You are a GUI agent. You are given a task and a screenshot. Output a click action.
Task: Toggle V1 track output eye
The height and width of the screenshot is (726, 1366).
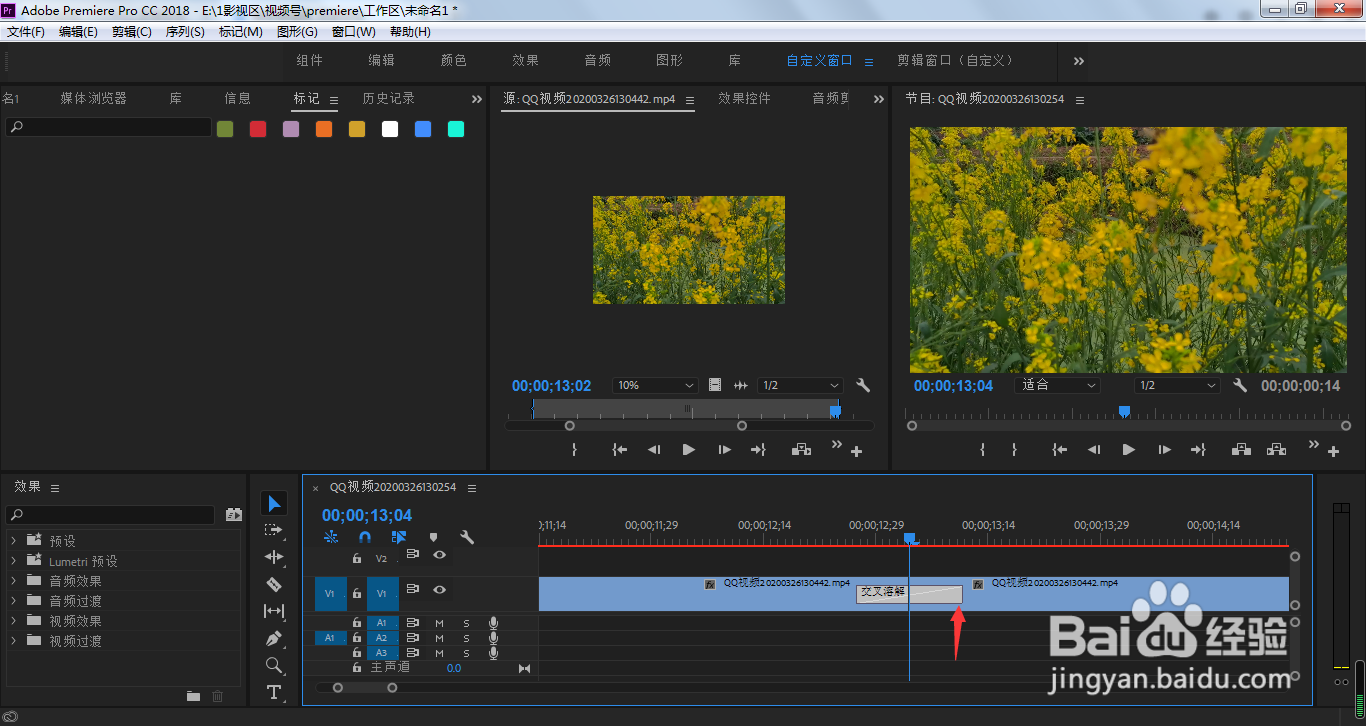click(439, 590)
